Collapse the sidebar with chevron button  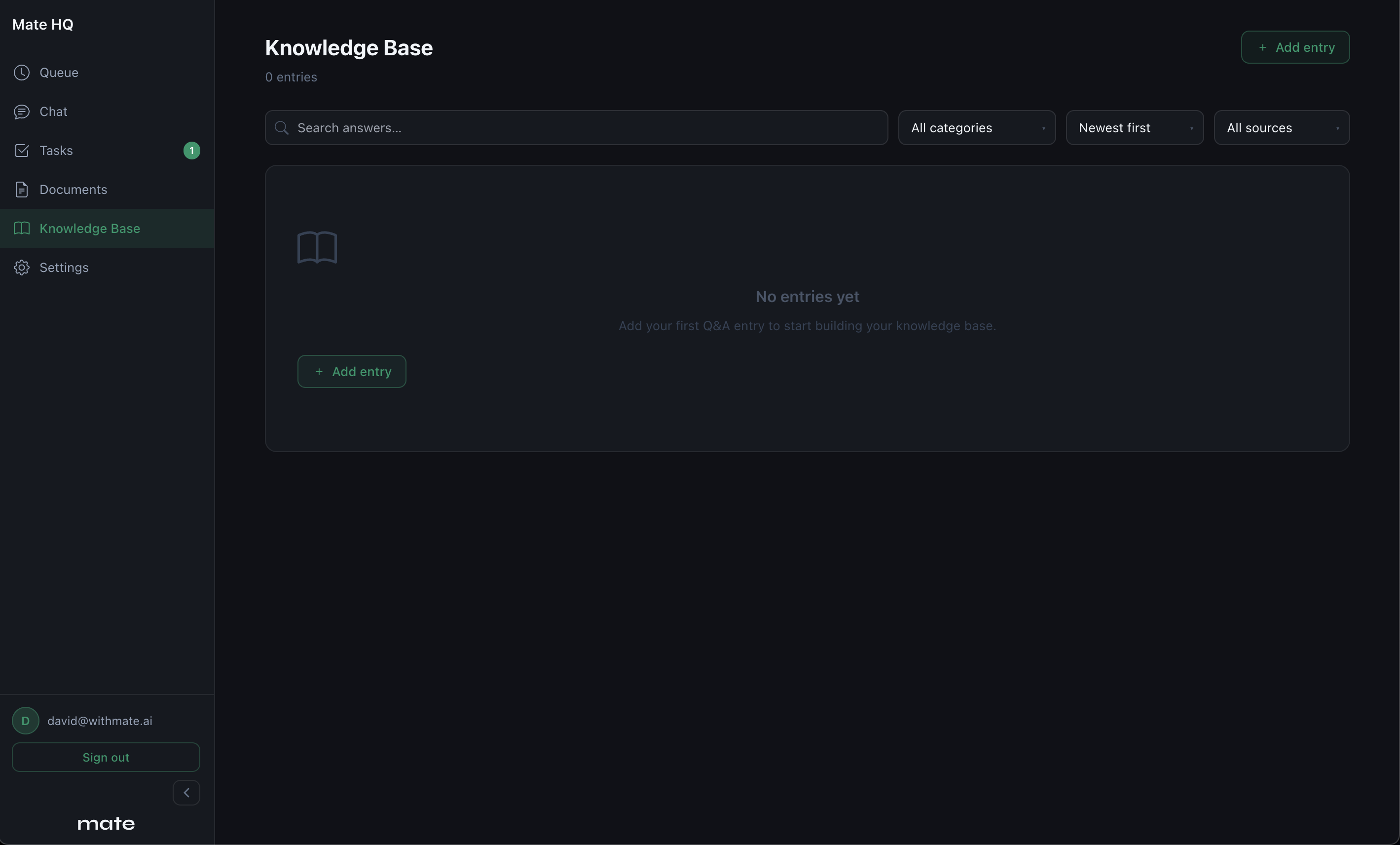(x=186, y=792)
